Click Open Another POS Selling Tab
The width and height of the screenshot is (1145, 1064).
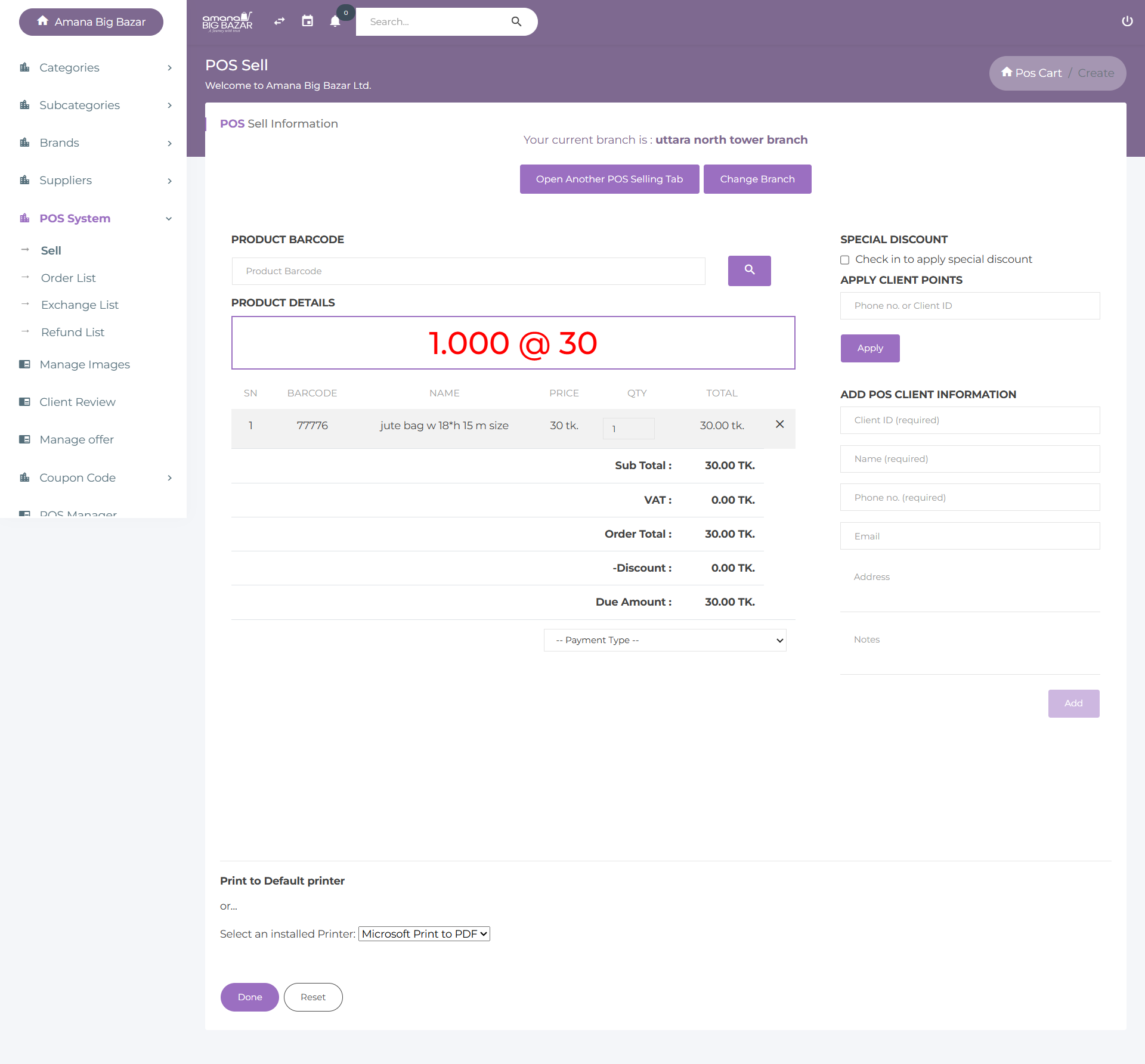coord(609,179)
